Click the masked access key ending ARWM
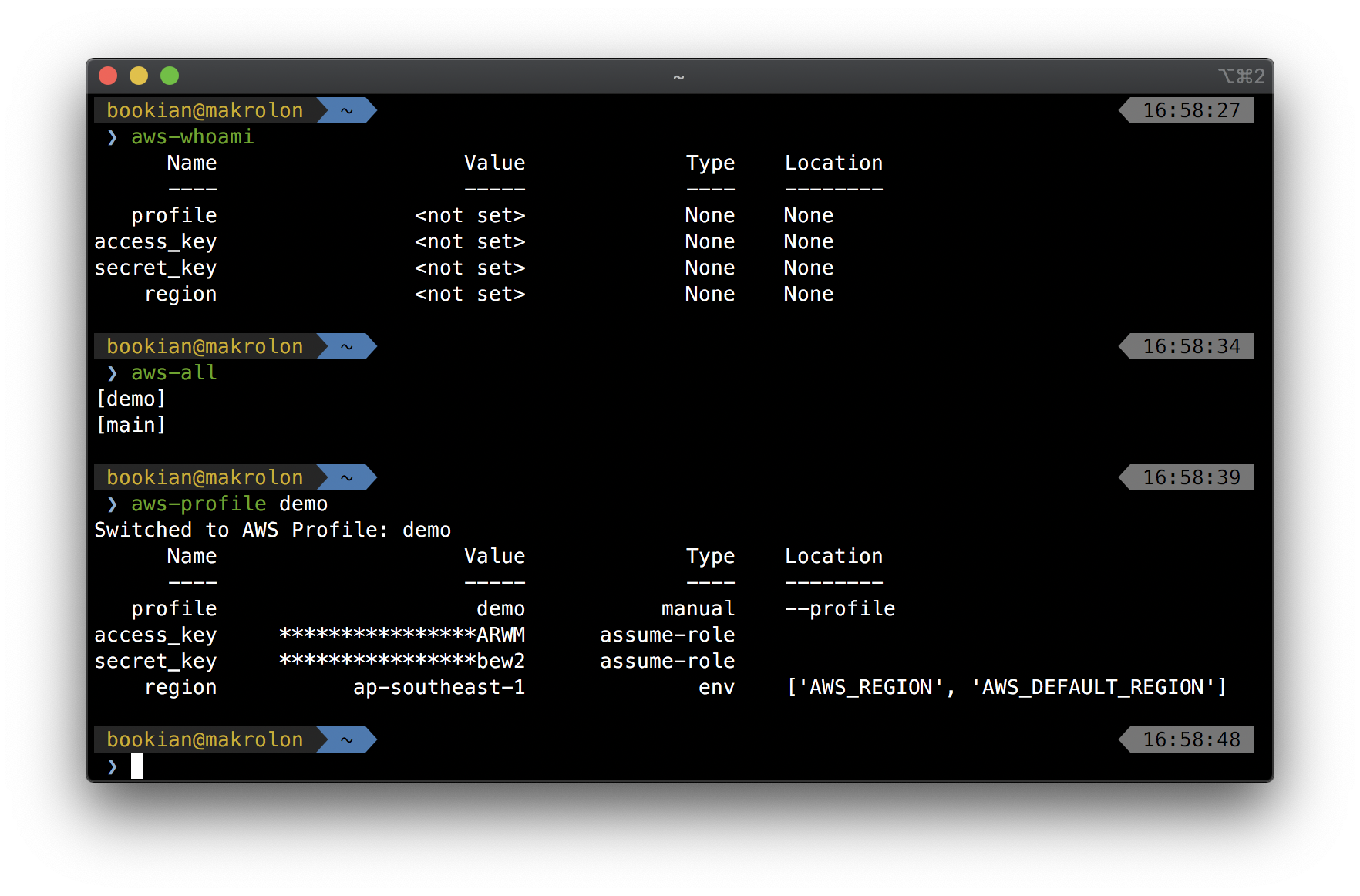 click(x=402, y=635)
